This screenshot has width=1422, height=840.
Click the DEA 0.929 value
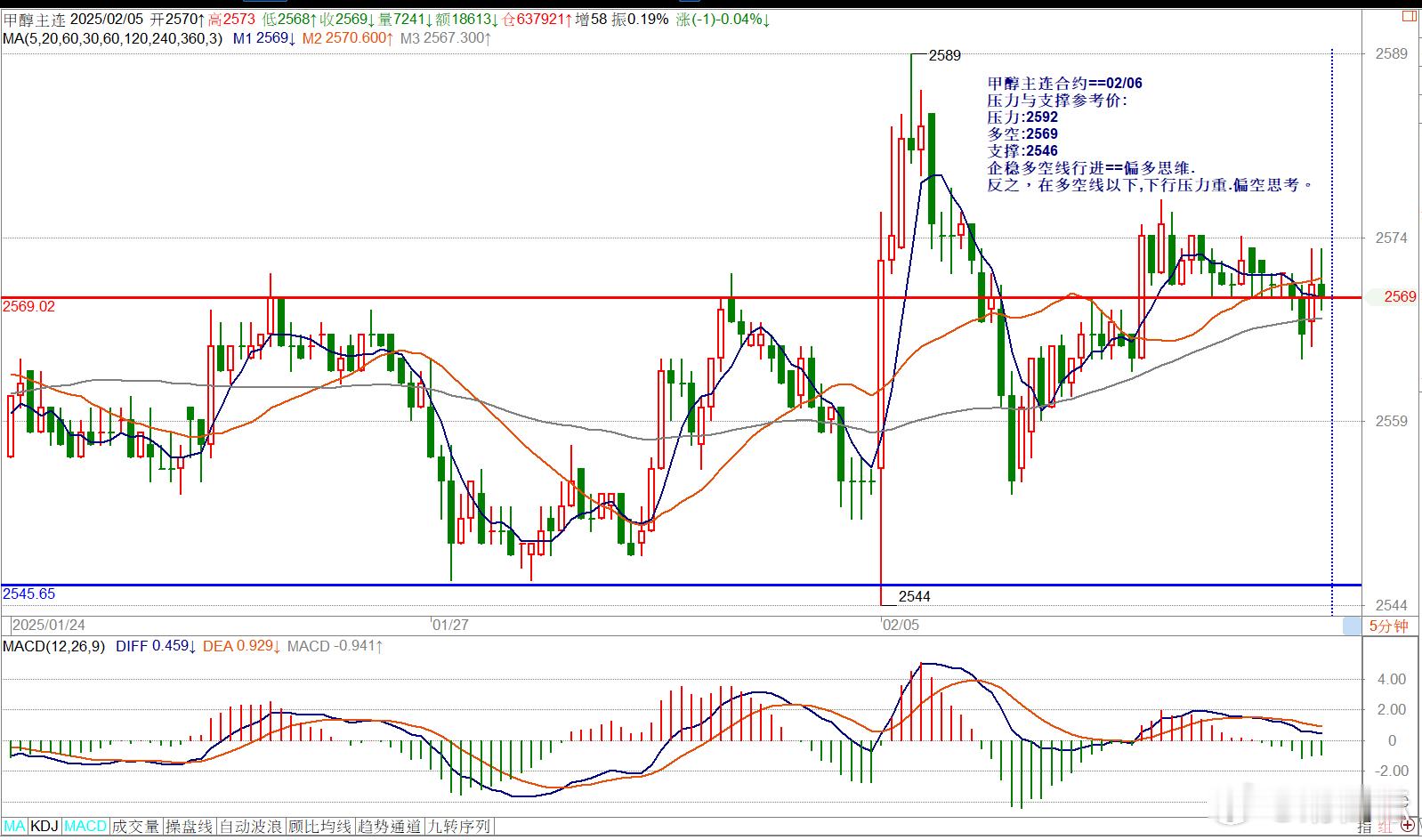242,646
